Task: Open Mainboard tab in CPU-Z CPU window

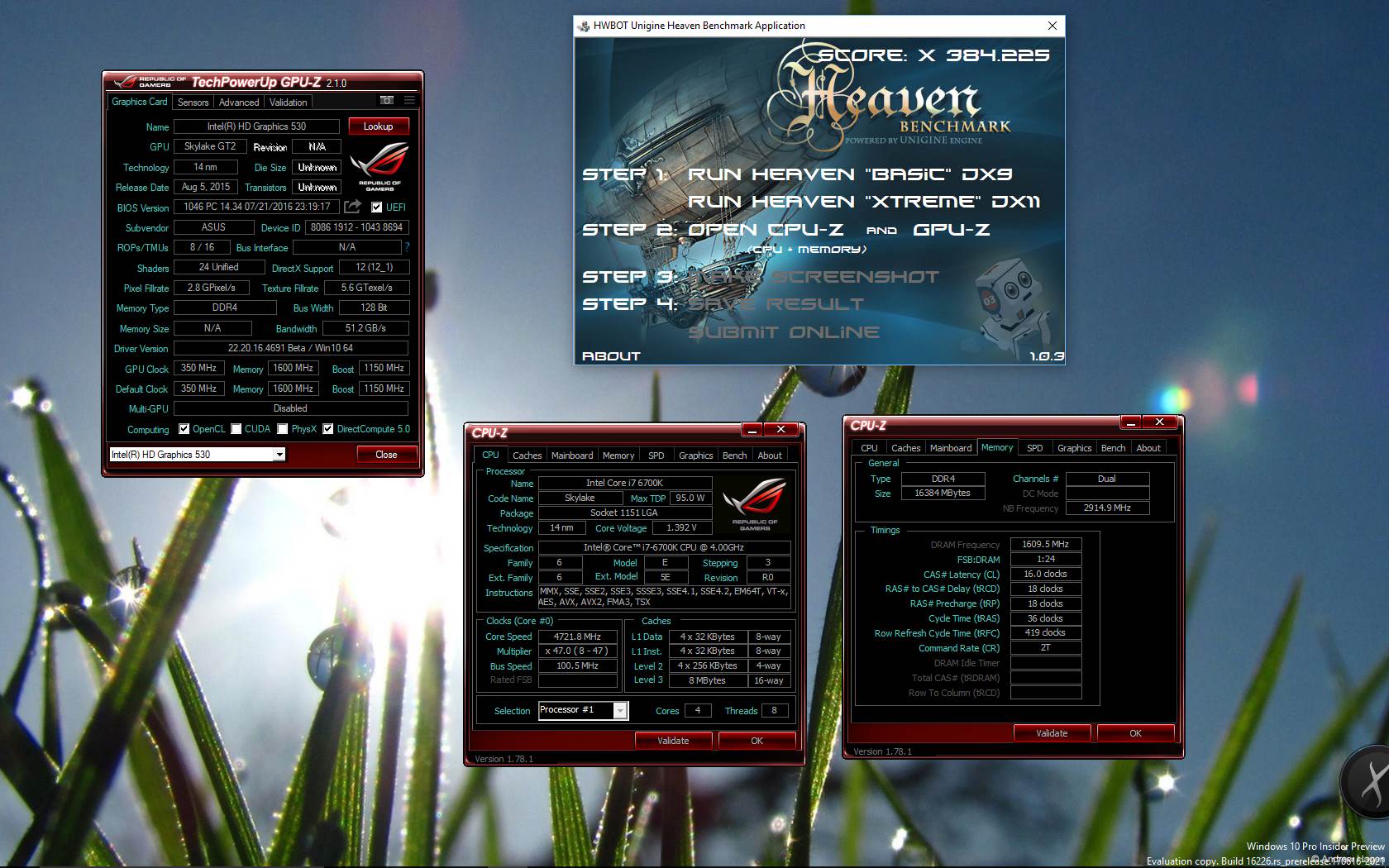Action: point(572,455)
